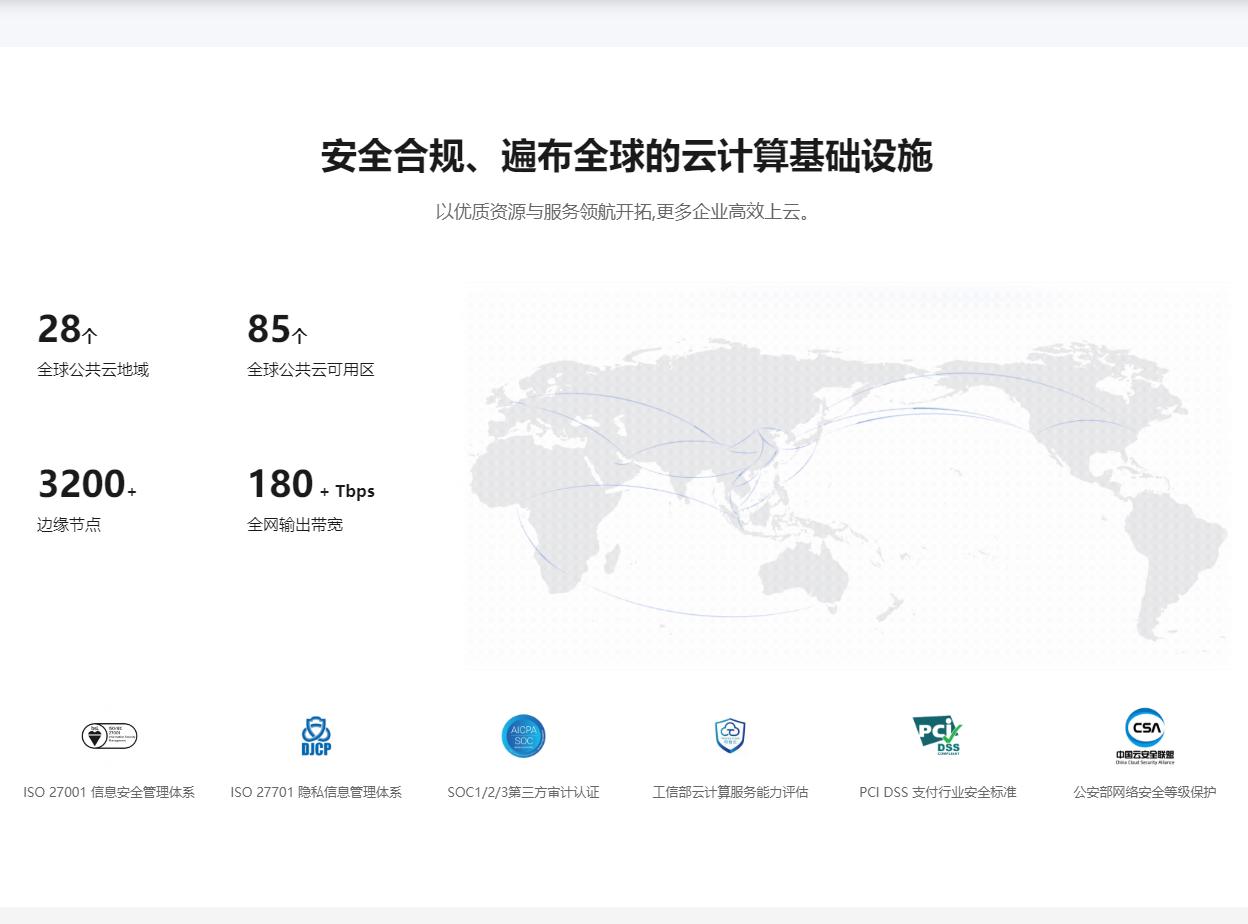Click the 工信部云计算服务能力评估 label

730,792
